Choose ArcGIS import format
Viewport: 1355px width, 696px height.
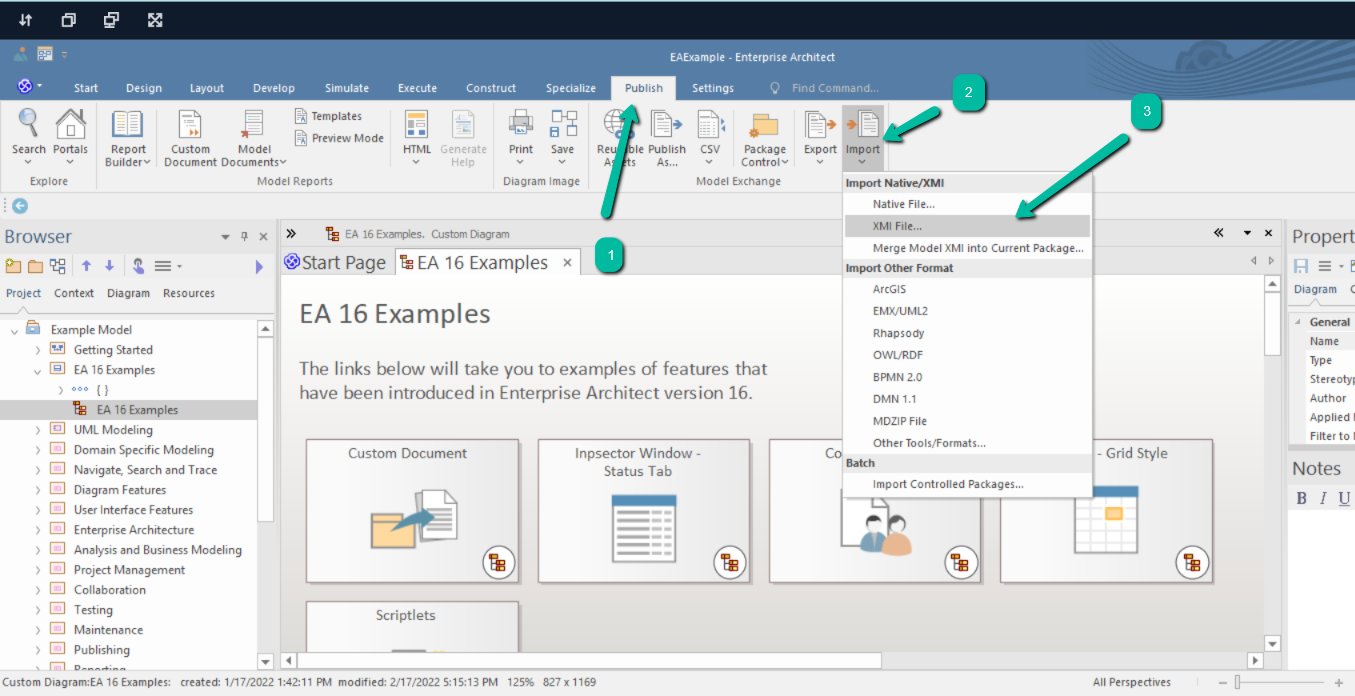tap(968, 289)
